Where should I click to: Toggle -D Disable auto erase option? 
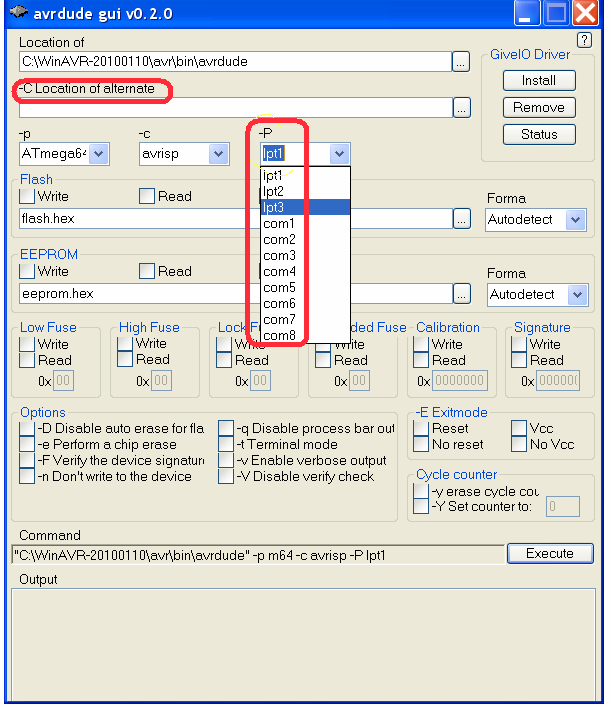coord(27,428)
